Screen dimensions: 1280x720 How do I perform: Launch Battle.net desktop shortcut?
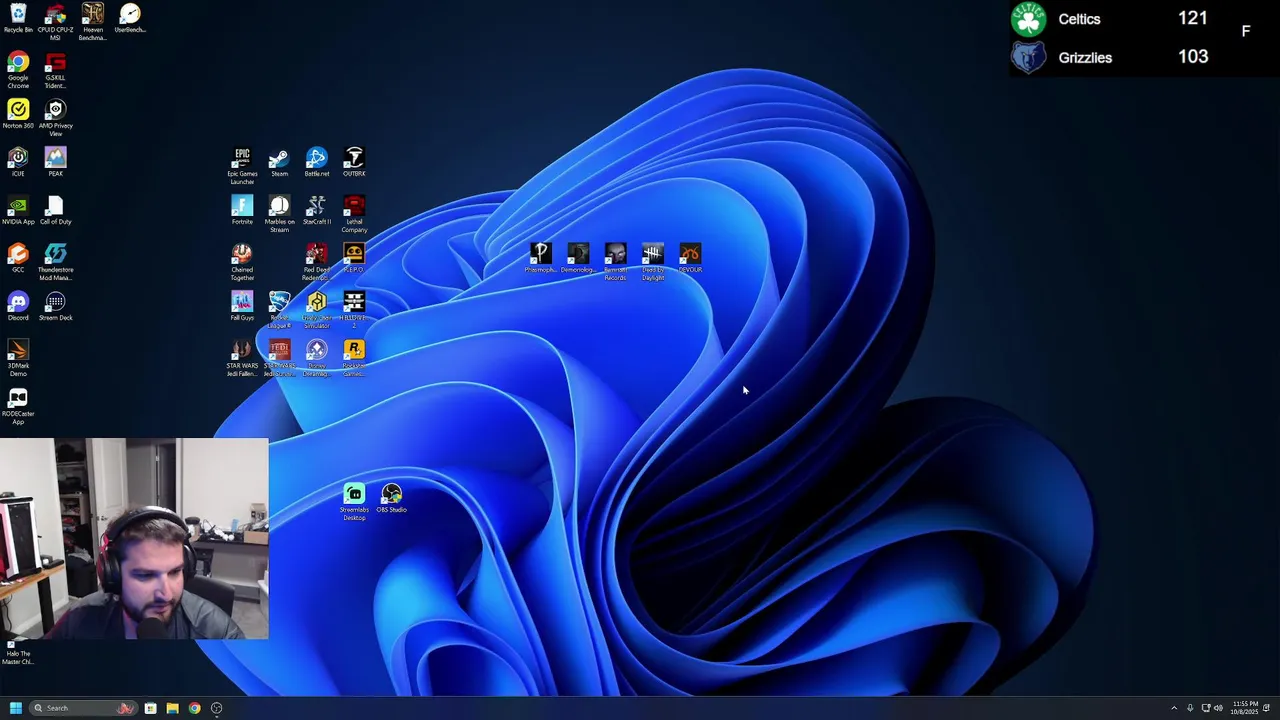click(x=317, y=162)
